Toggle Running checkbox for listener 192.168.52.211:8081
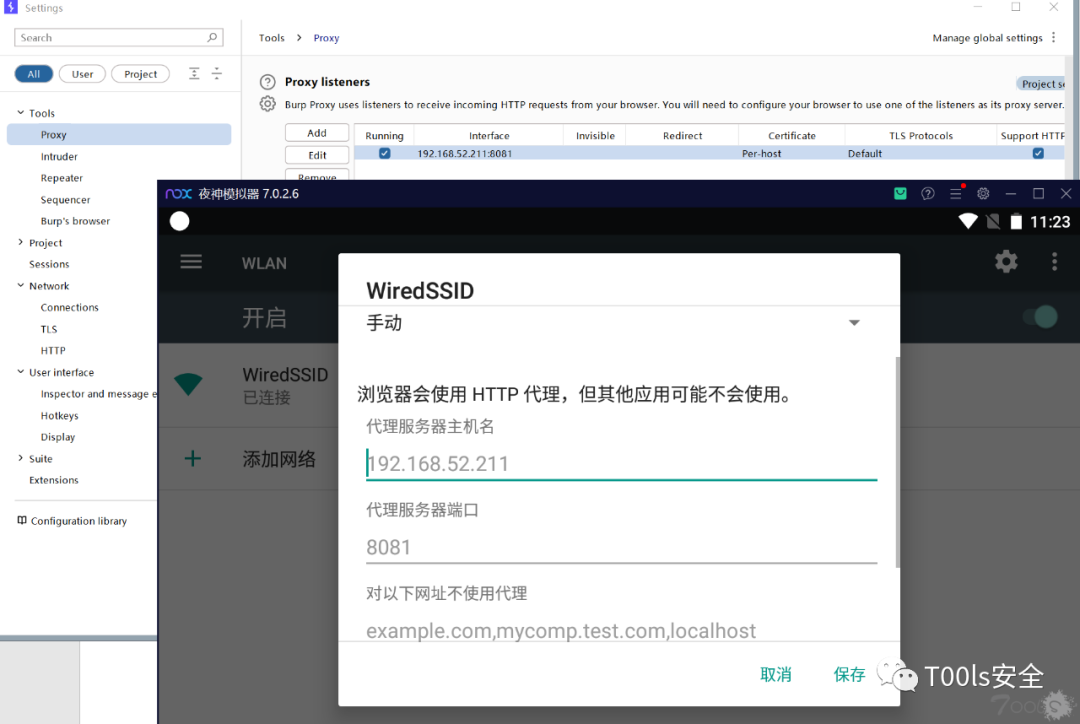 pos(384,154)
